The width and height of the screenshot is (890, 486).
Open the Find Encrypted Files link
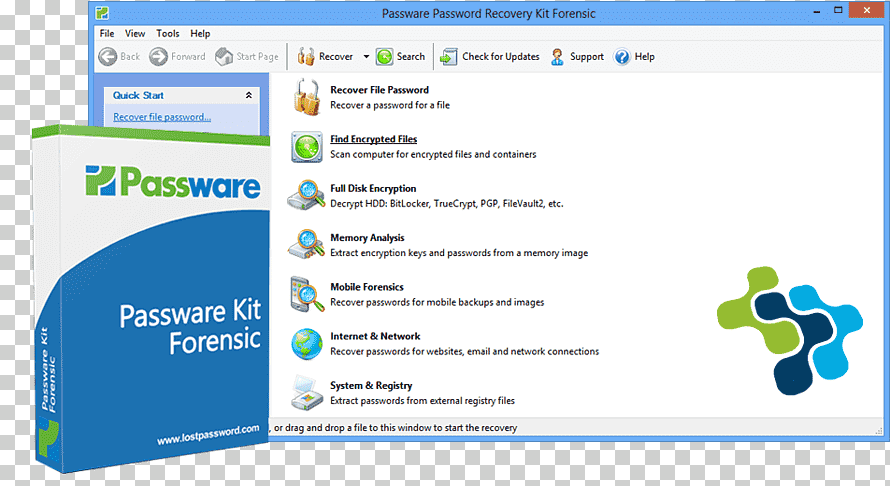(373, 139)
